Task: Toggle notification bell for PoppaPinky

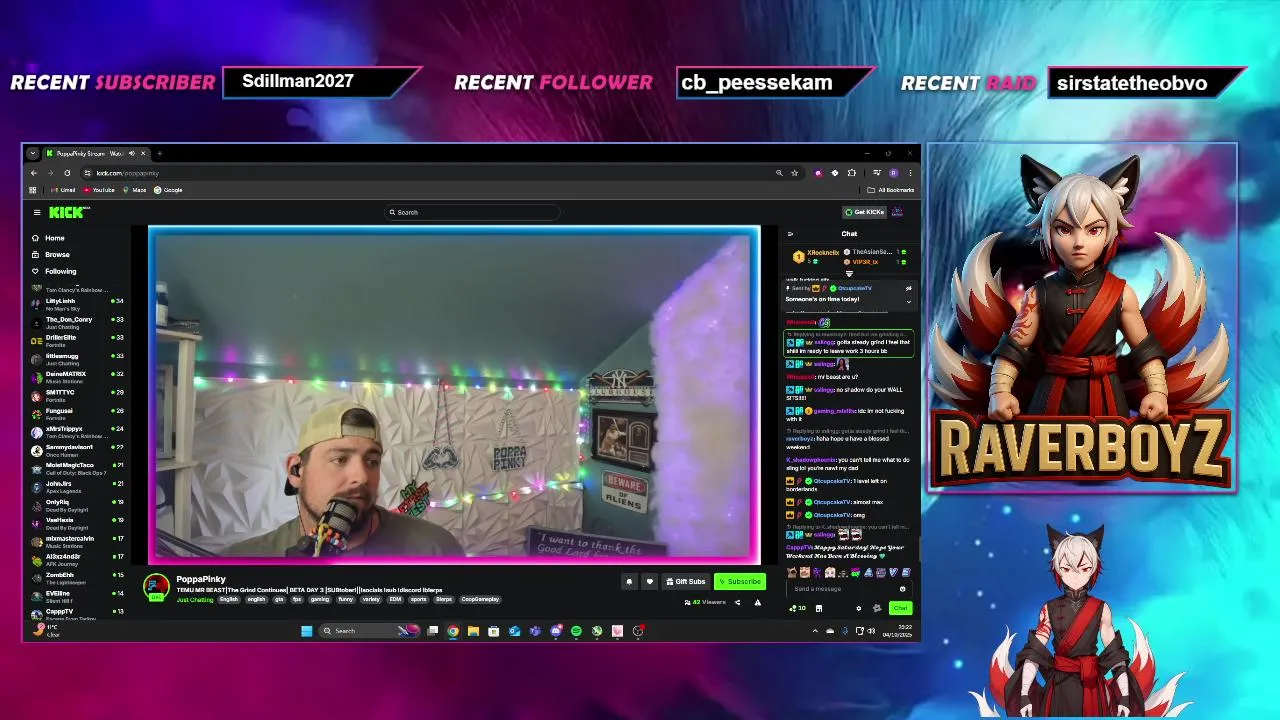Action: pos(629,581)
